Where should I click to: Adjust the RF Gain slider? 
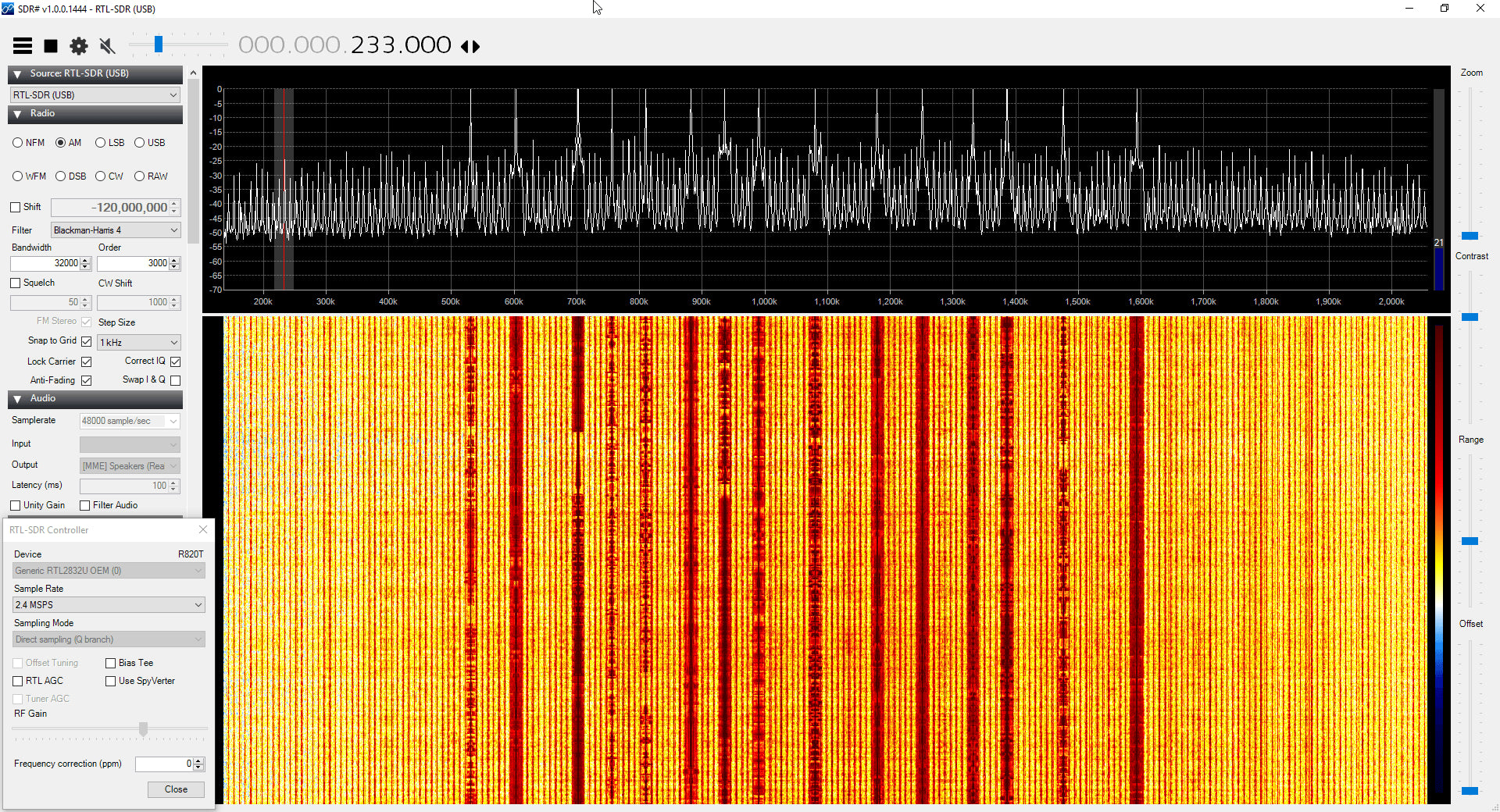[x=142, y=728]
